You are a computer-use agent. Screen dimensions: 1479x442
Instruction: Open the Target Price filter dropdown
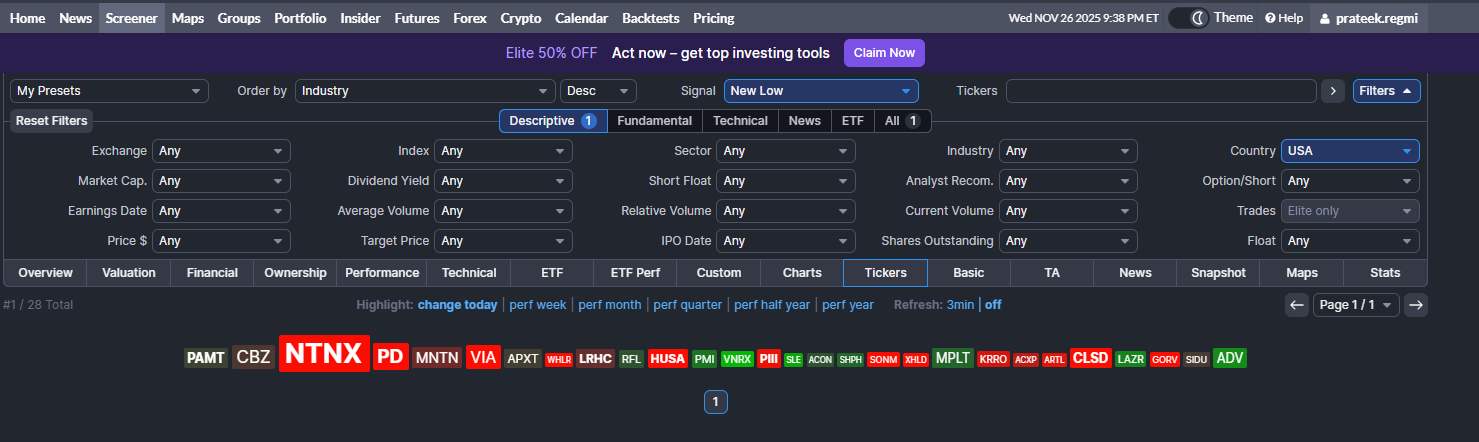[503, 241]
